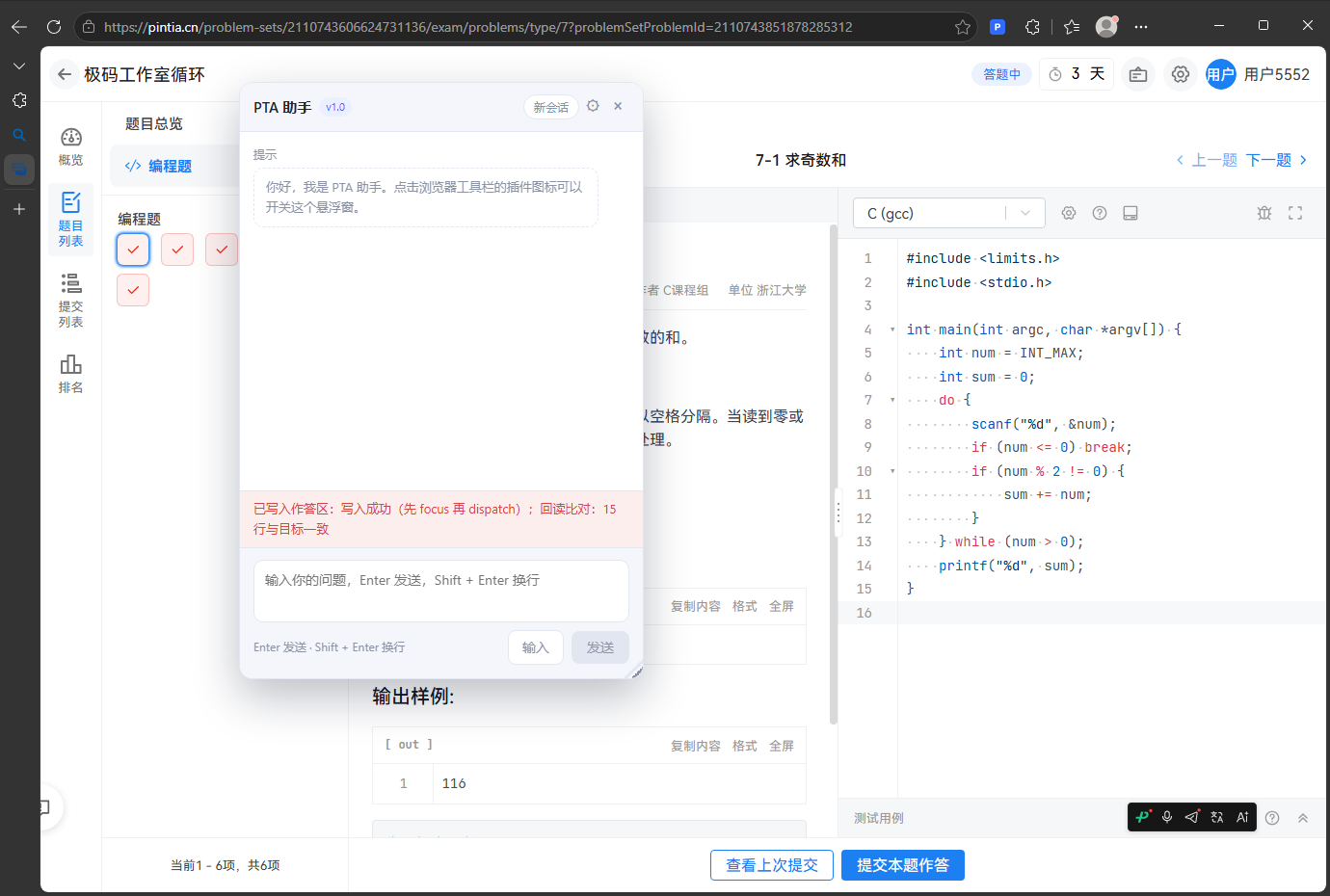
Task: Select the second checked problem box under 编程题
Action: (177, 250)
